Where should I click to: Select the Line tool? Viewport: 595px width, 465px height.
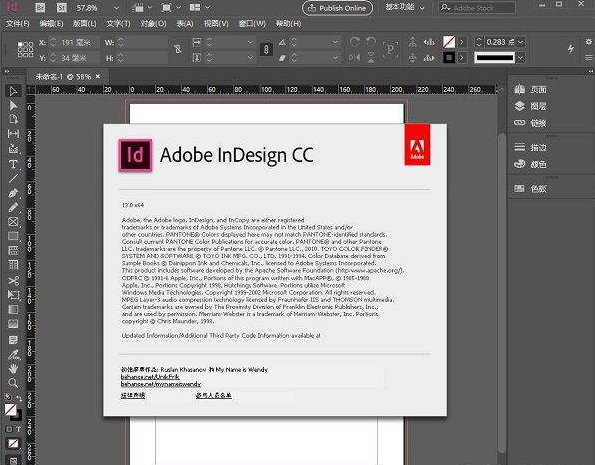(13, 178)
